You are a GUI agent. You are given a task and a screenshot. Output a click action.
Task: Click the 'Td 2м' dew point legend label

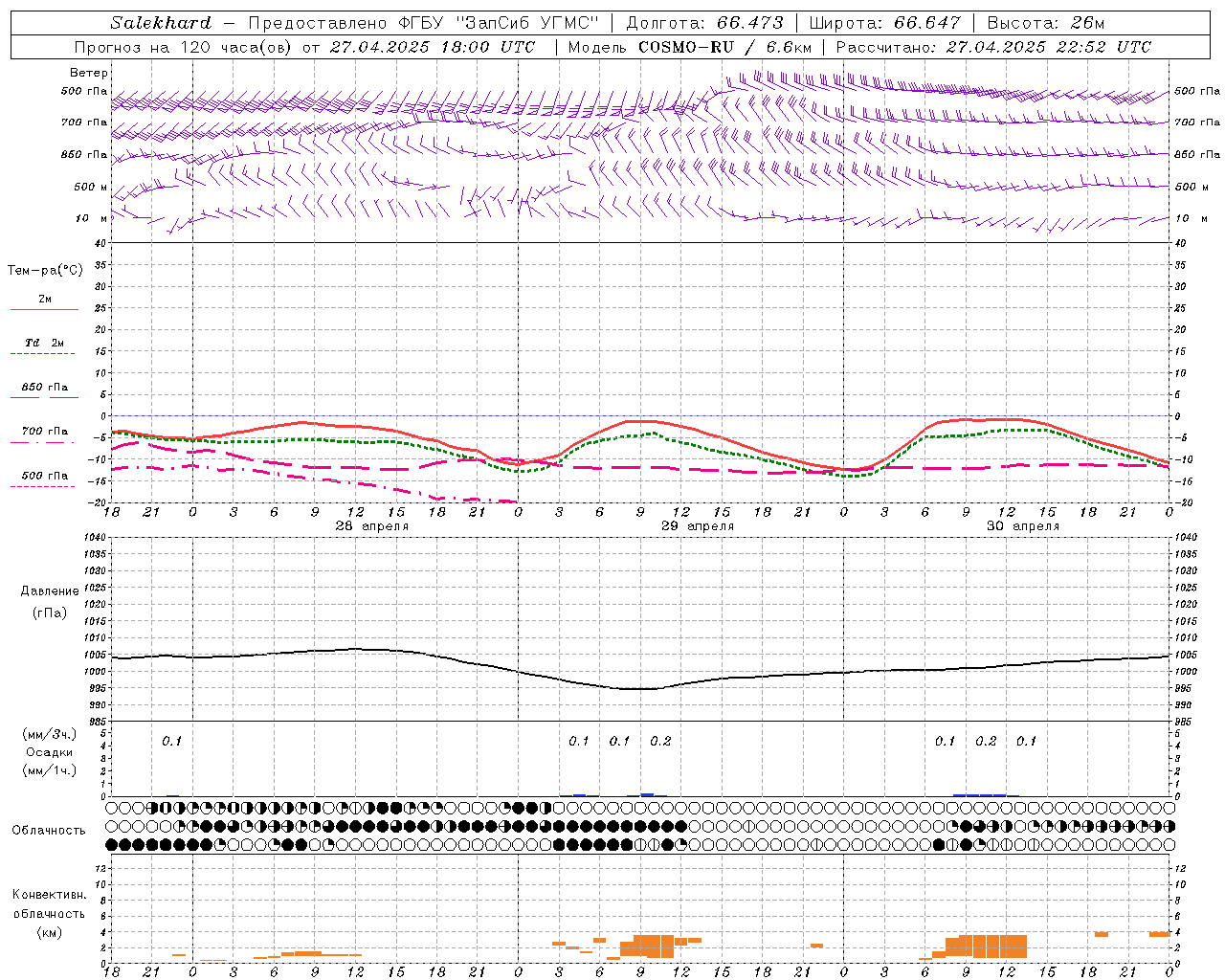click(45, 343)
